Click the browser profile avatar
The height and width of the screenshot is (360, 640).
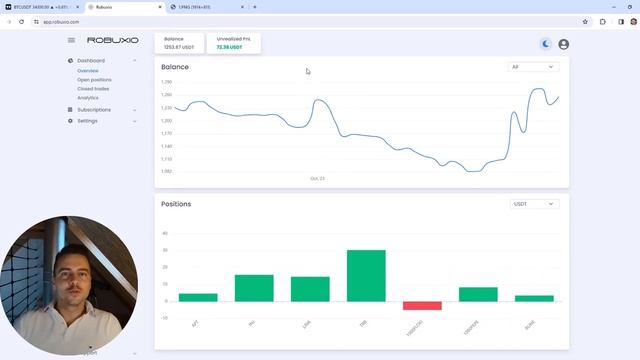(x=633, y=22)
